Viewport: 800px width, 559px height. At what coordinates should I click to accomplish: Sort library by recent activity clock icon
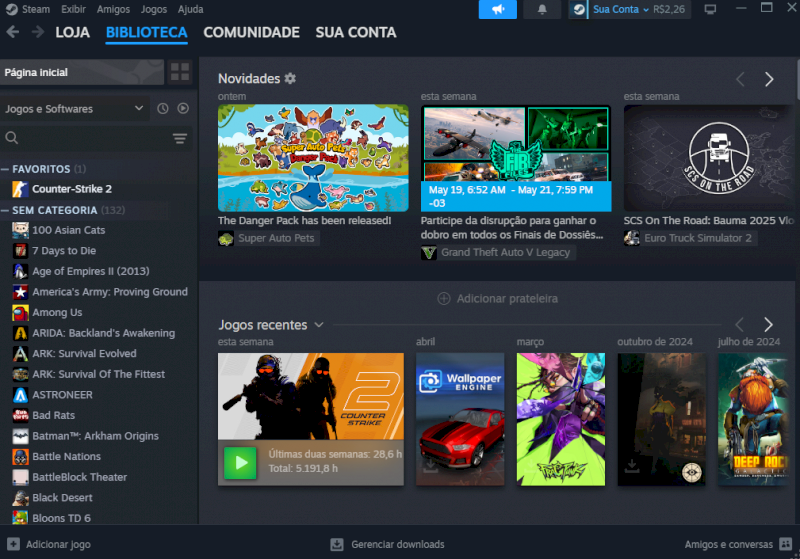coord(163,109)
